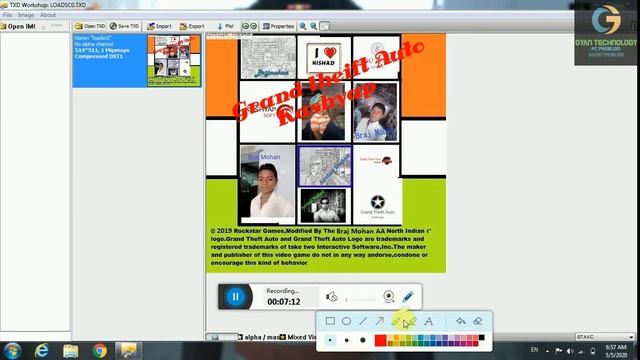Choose the smallest pen size dot
Image resolution: width=640 pixels, height=360 pixels.
tap(330, 340)
